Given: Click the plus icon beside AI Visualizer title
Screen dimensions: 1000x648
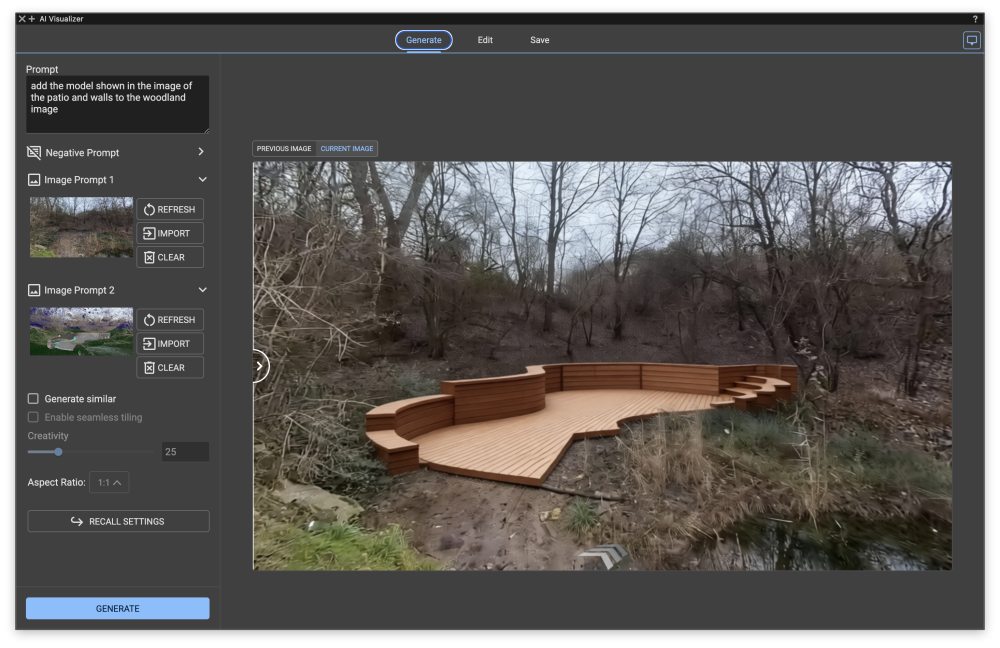Looking at the screenshot, I should [x=32, y=19].
